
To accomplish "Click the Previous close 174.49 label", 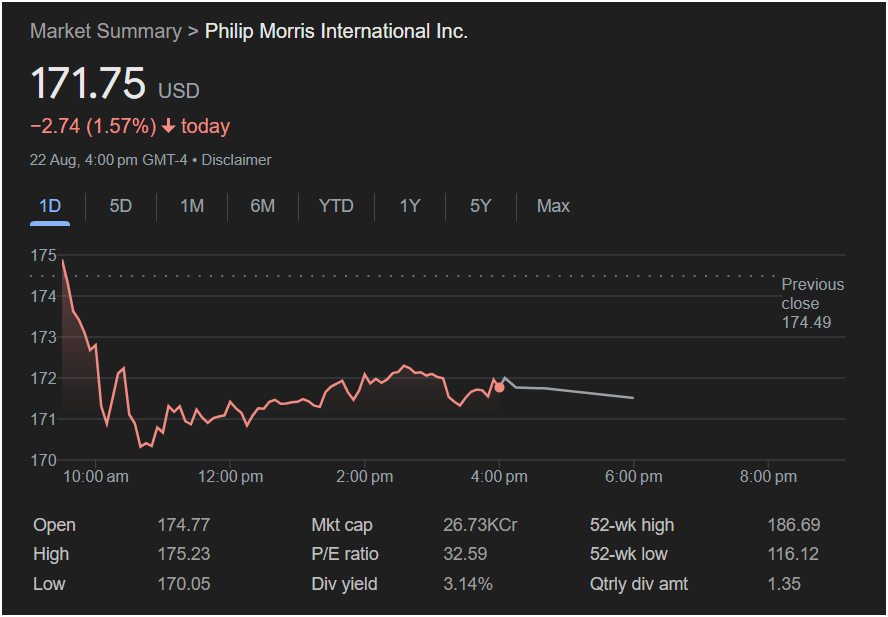I will point(812,303).
